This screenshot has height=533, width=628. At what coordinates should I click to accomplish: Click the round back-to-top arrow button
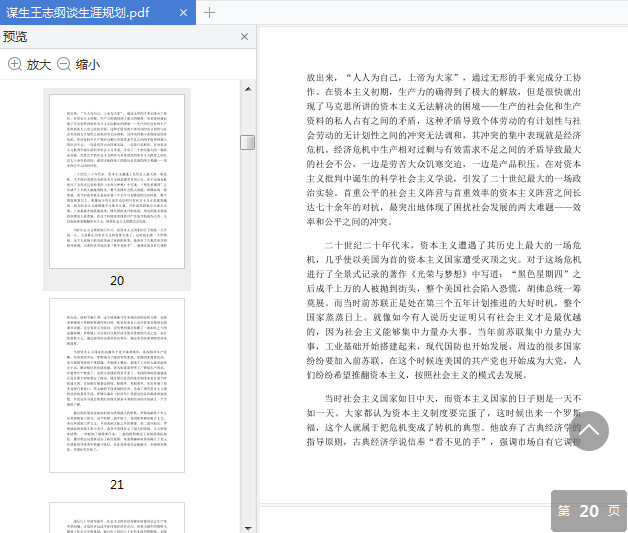pyautogui.click(x=589, y=431)
